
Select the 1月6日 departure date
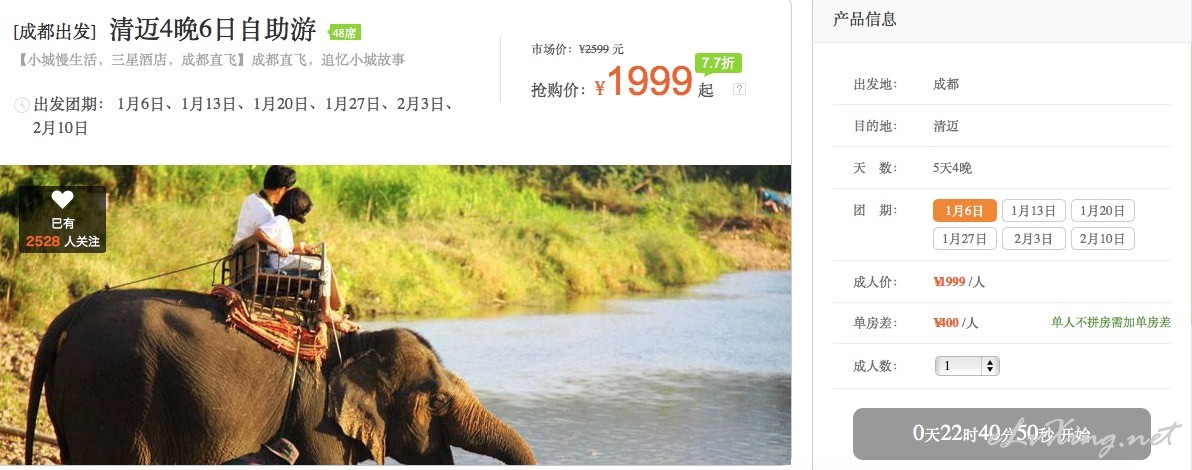tap(965, 211)
